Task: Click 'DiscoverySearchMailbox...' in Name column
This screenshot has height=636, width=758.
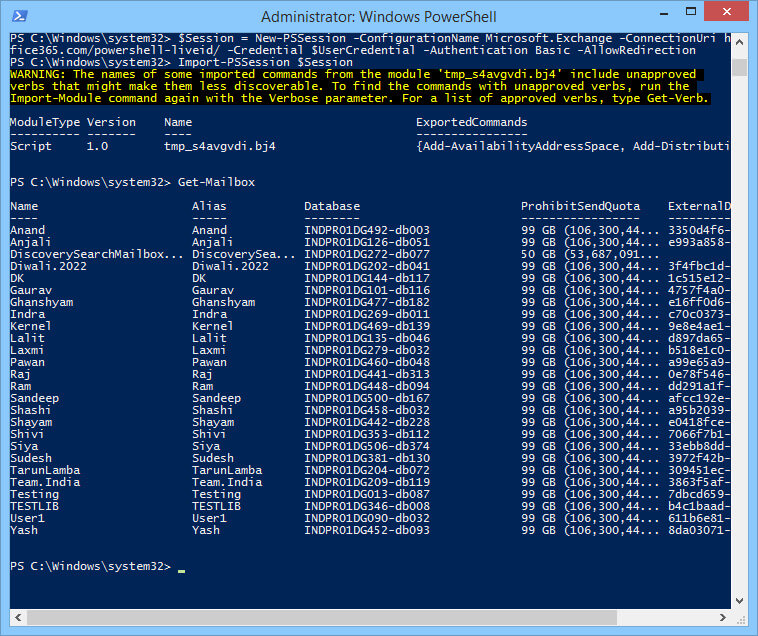Action: pos(97,254)
